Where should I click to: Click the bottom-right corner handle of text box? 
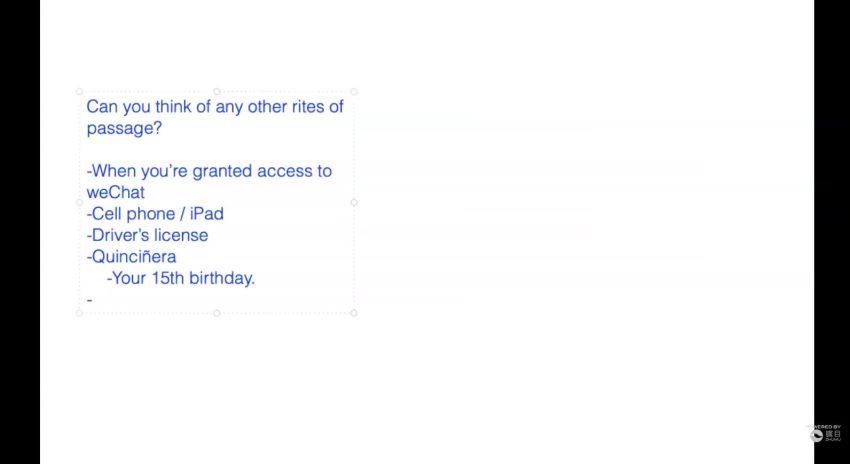click(354, 313)
